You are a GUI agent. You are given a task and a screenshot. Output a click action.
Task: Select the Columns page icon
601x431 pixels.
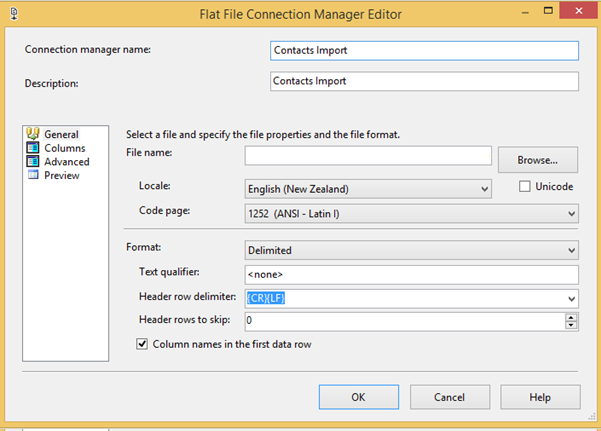point(33,148)
